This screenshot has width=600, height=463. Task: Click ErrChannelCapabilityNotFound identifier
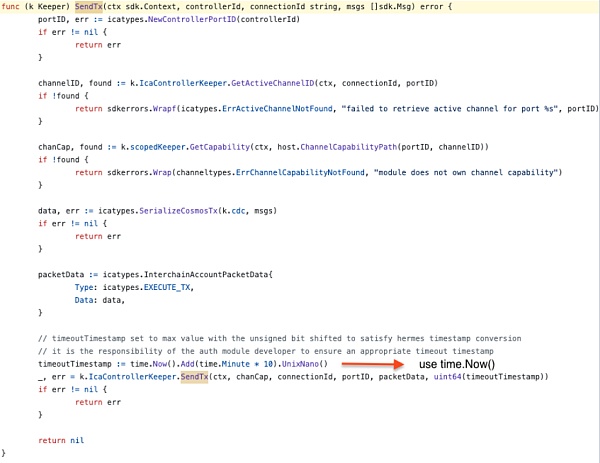[x=300, y=173]
